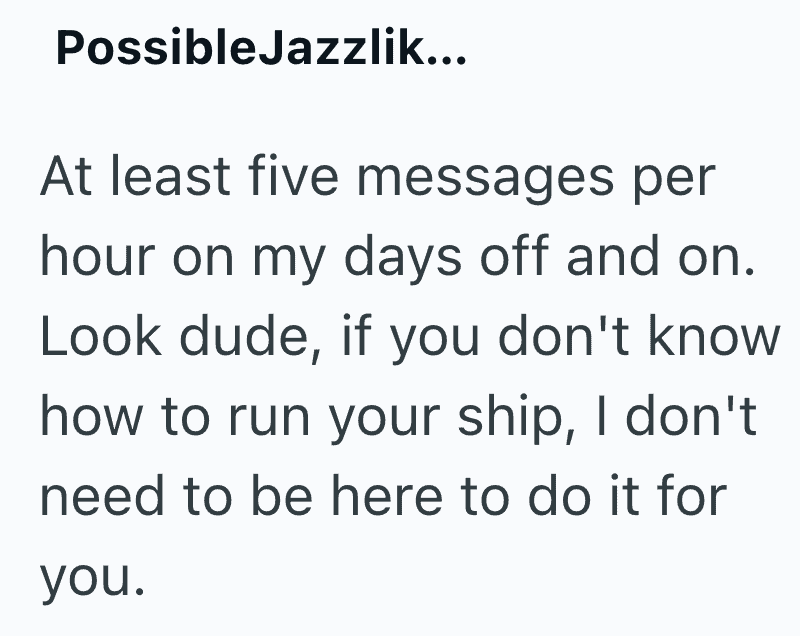Image resolution: width=800 pixels, height=636 pixels.
Task: Click the comment's first line starting "At least five"
Action: click(x=378, y=179)
